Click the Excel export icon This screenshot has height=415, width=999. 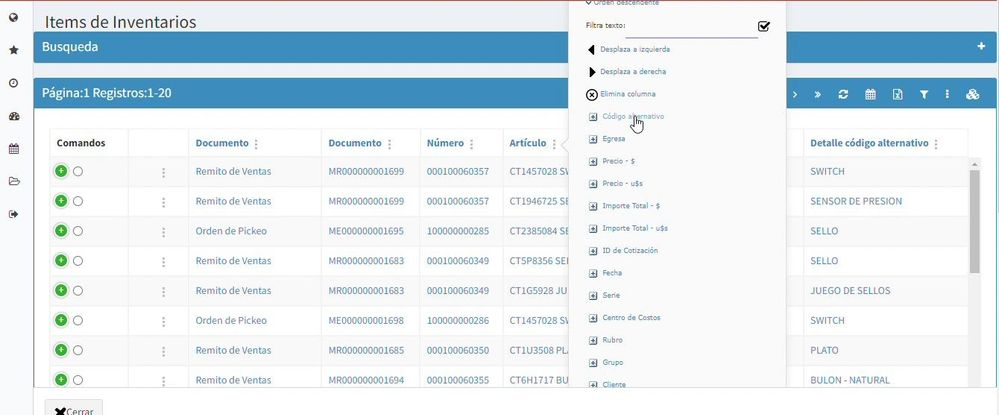pos(897,94)
